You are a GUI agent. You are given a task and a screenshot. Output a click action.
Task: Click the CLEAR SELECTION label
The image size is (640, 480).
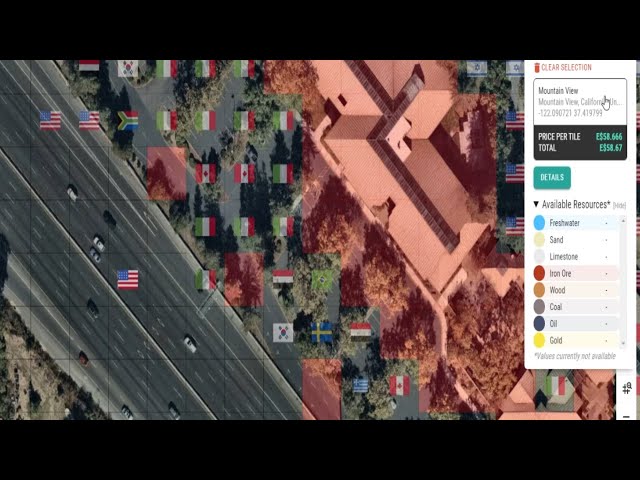566,67
